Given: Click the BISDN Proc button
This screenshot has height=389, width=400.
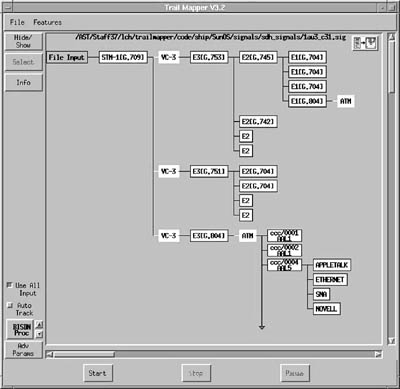Looking at the screenshot, I should (20, 330).
